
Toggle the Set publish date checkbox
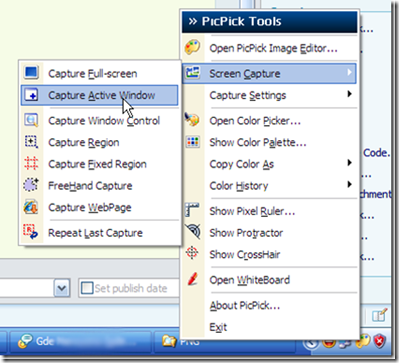87,288
